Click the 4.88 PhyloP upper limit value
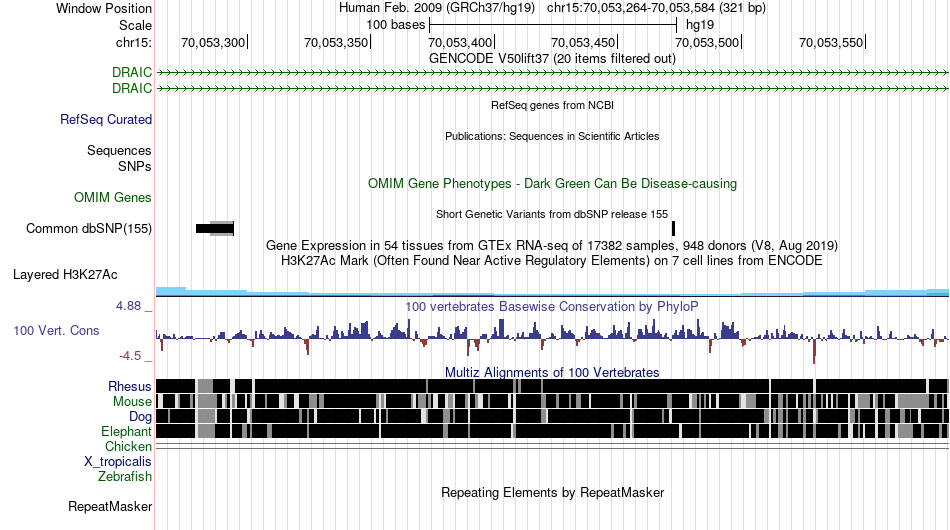The image size is (950, 530). tap(128, 306)
